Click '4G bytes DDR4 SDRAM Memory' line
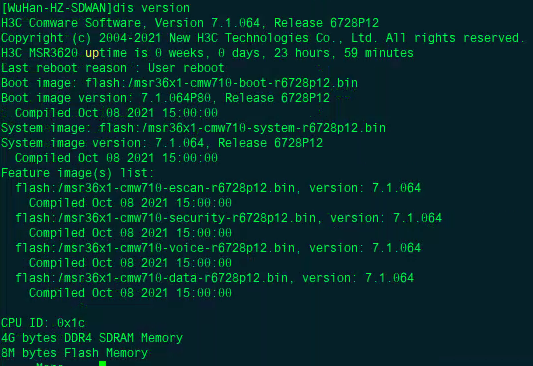This screenshot has height=366, width=533. 92,338
